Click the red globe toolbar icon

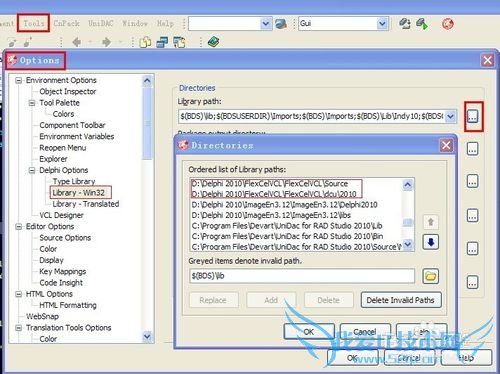(448, 24)
